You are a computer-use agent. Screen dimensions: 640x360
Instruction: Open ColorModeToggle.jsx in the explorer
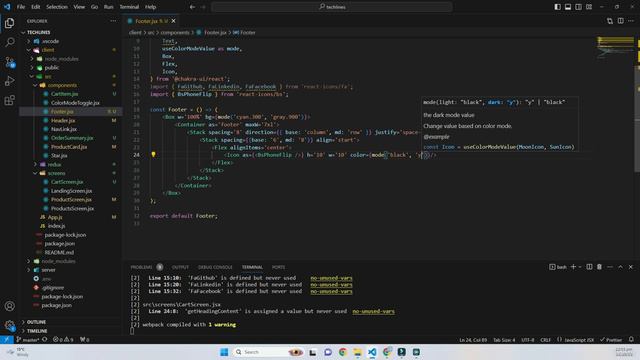tap(75, 103)
